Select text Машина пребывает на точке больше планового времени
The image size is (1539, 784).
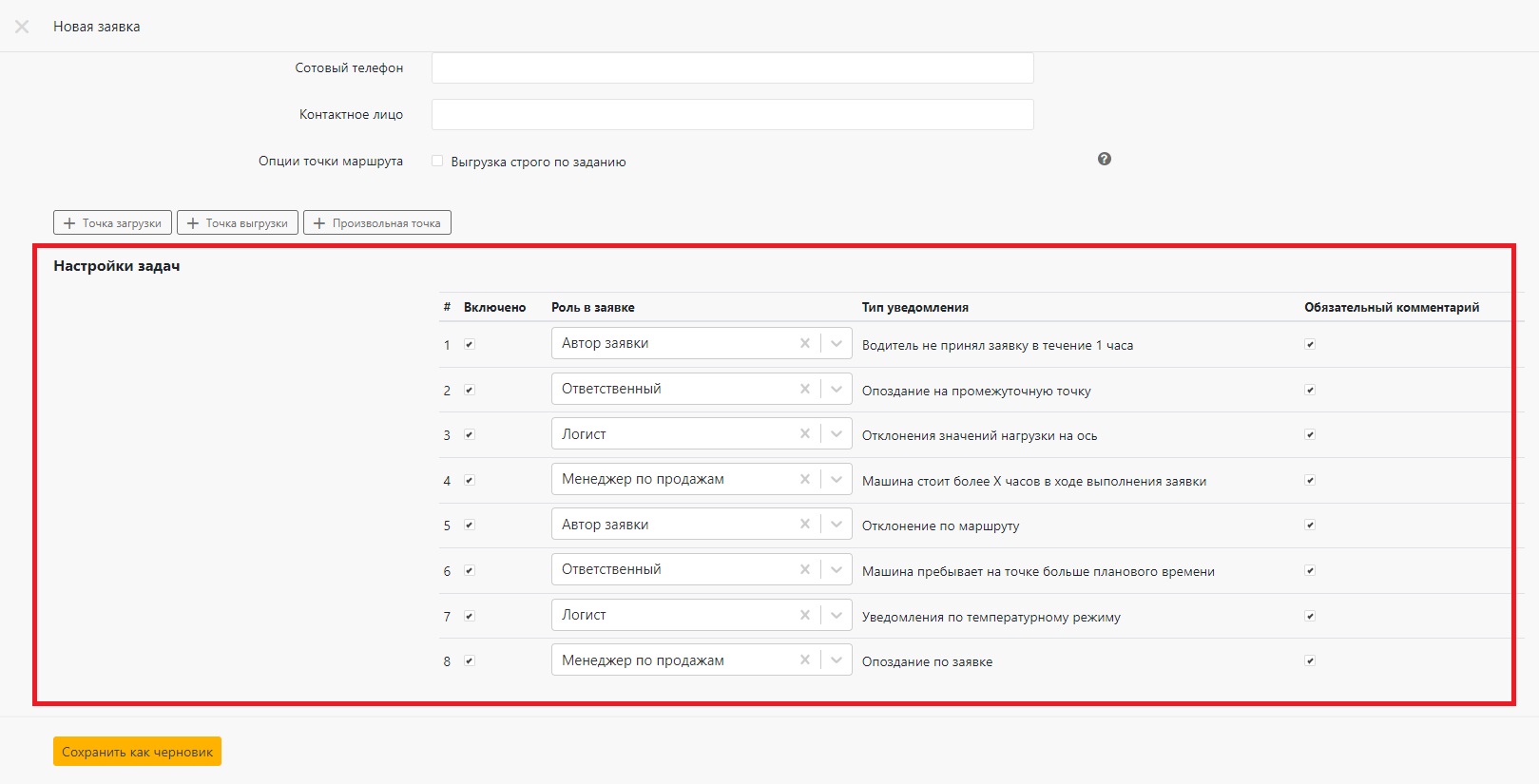pos(1038,571)
